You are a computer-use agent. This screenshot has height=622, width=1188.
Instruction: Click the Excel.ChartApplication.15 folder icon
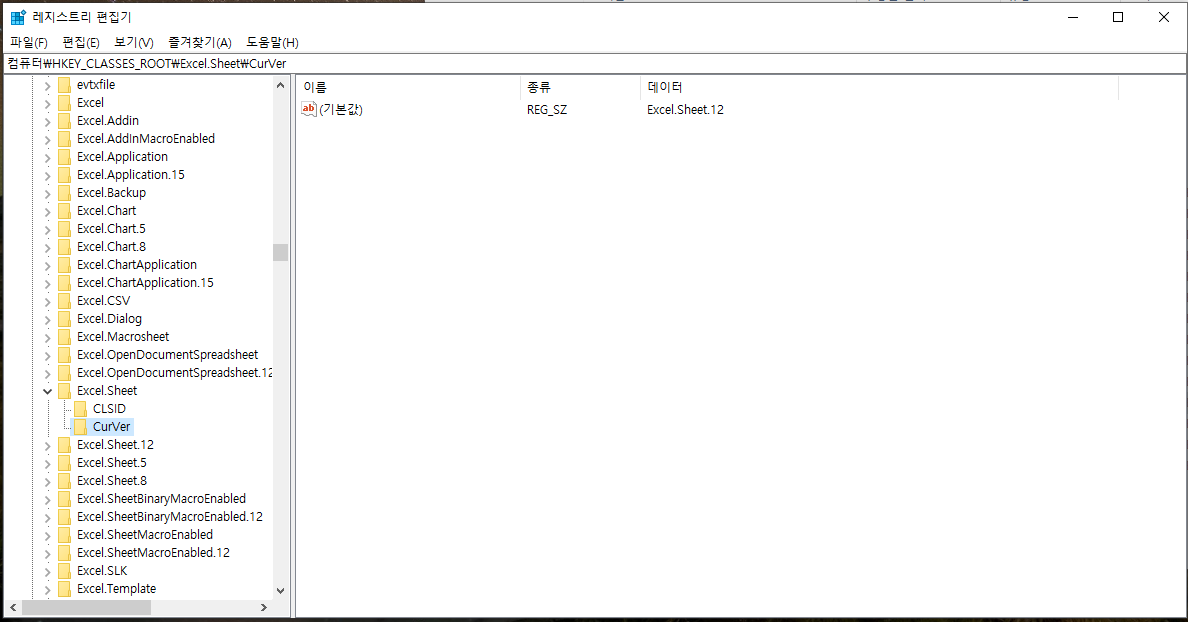[x=64, y=283]
